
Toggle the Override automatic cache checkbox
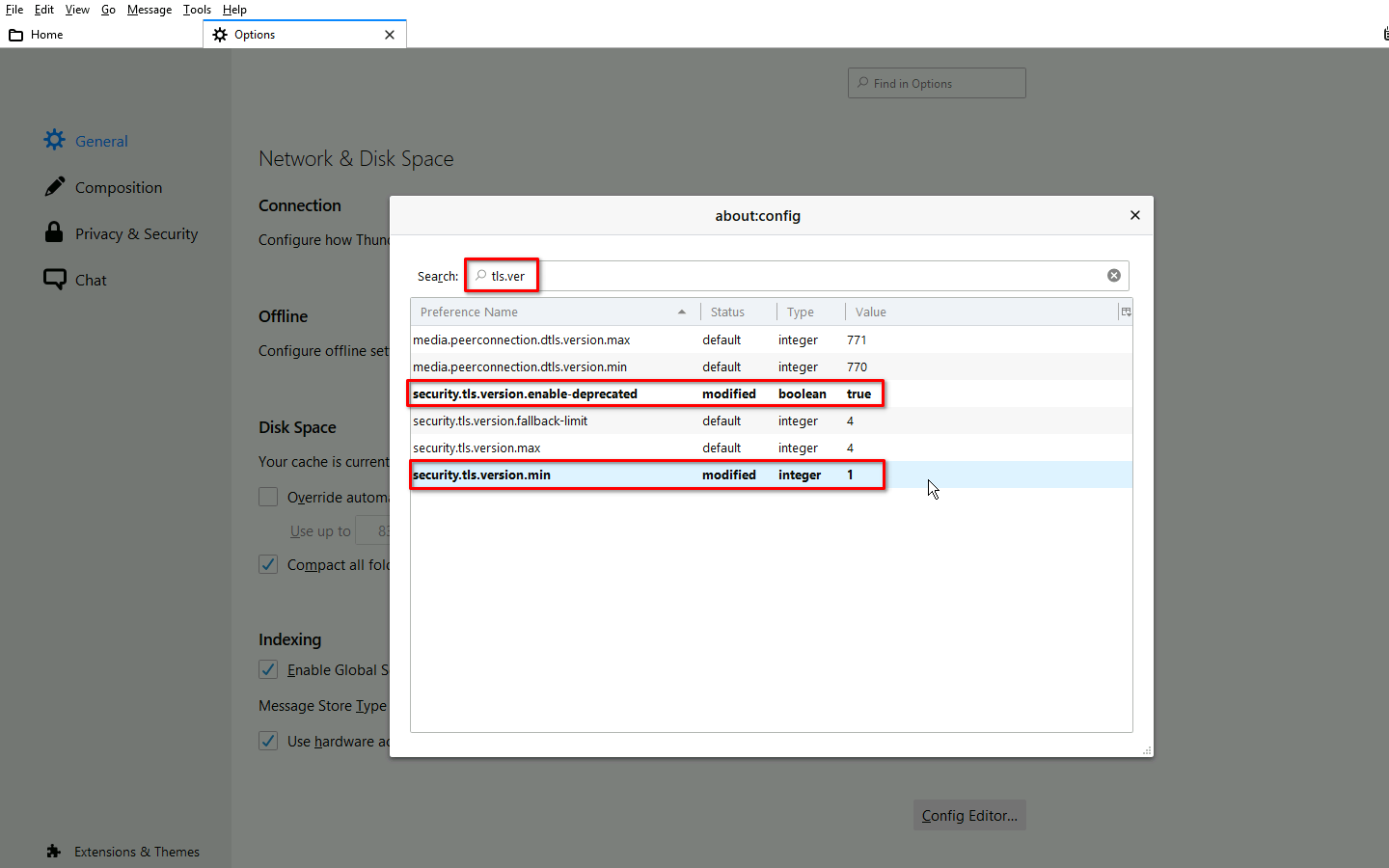pos(268,497)
